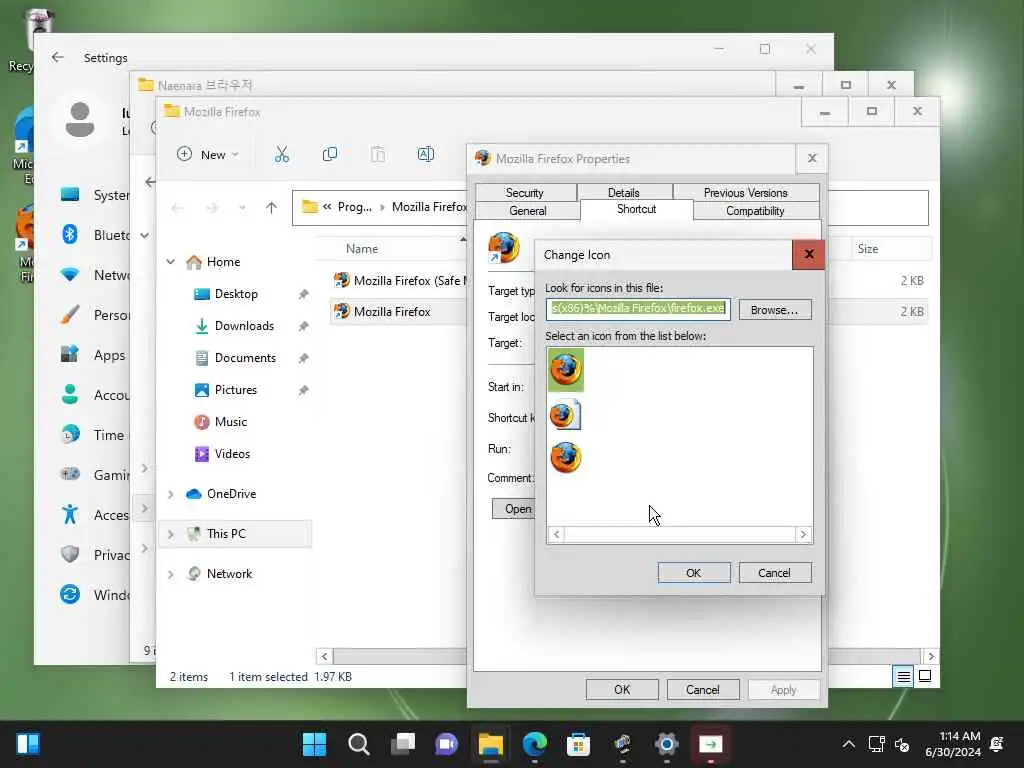
Task: Open Explorer recent locations dropdown
Action: [x=242, y=208]
